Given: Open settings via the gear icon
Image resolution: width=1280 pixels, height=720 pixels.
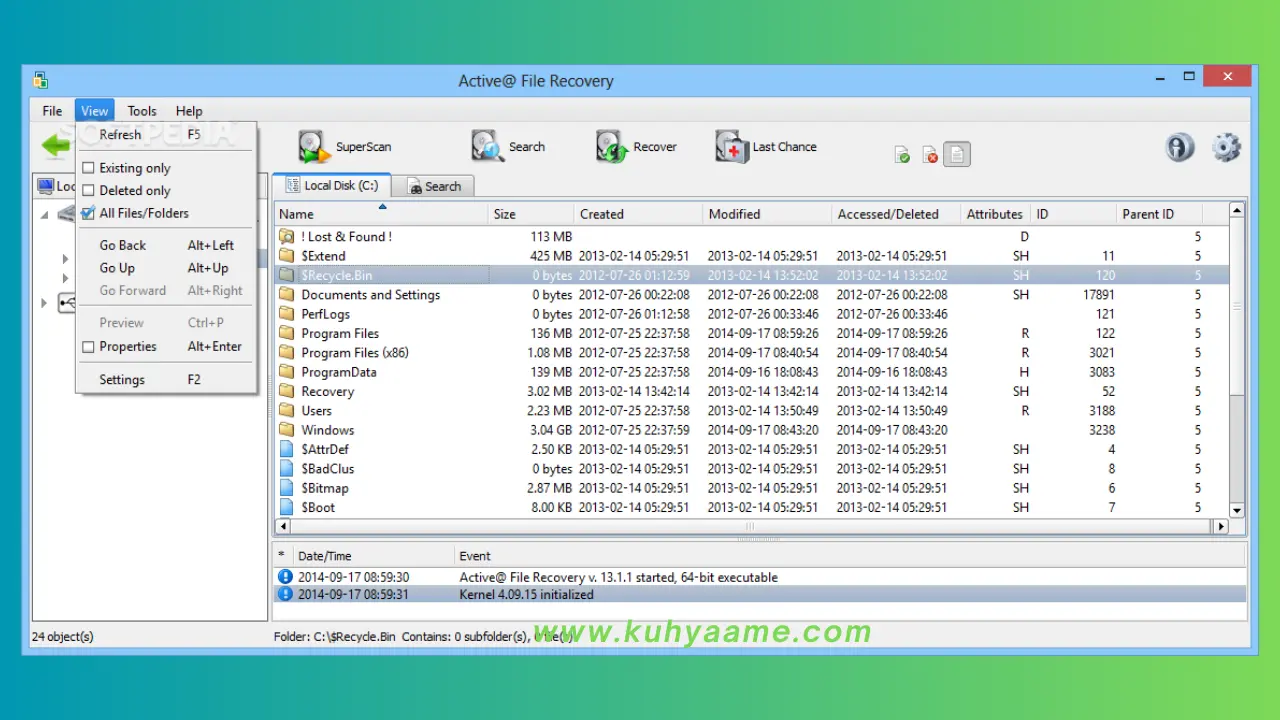Looking at the screenshot, I should click(1226, 147).
